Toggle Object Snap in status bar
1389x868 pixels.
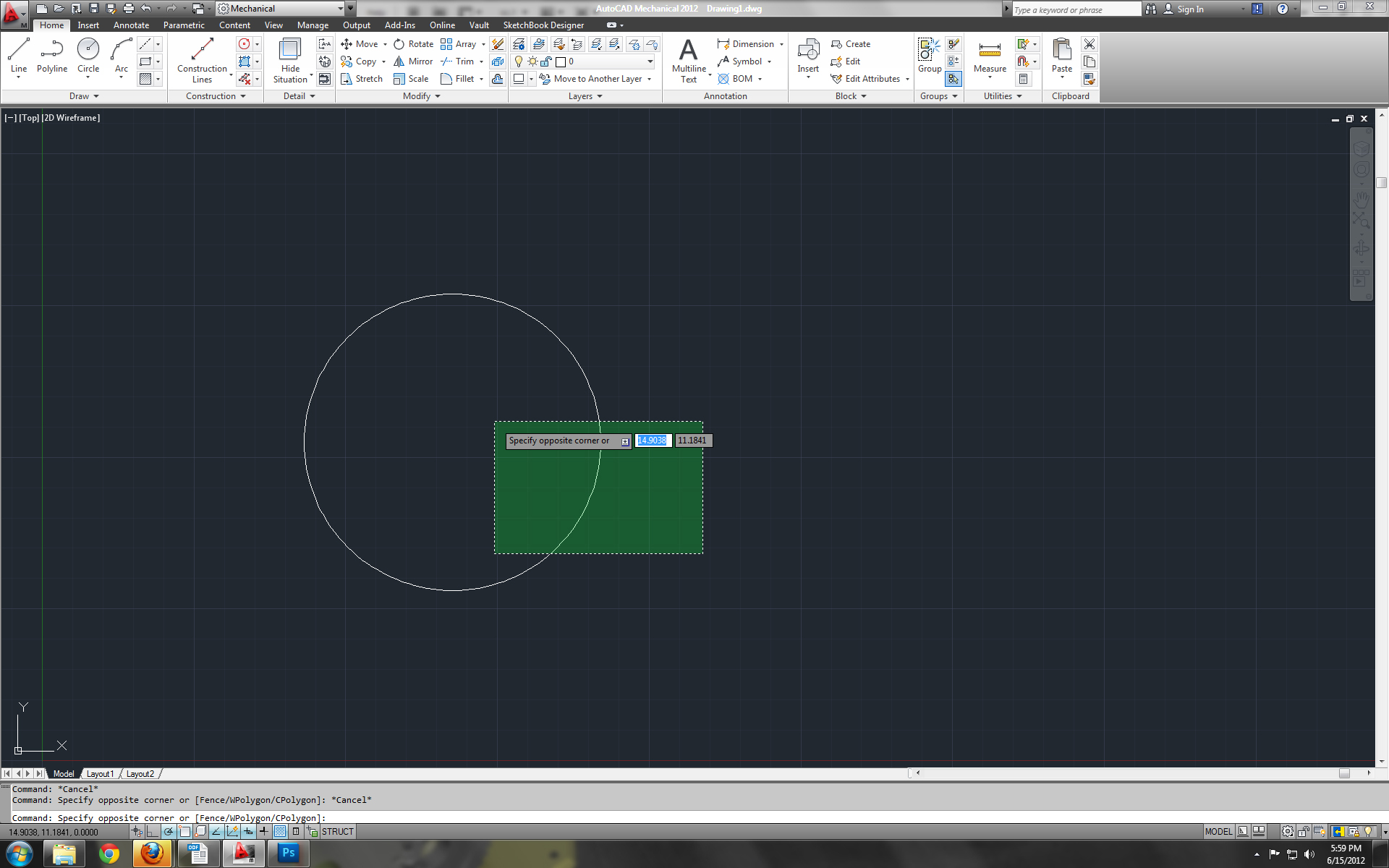coord(185,832)
